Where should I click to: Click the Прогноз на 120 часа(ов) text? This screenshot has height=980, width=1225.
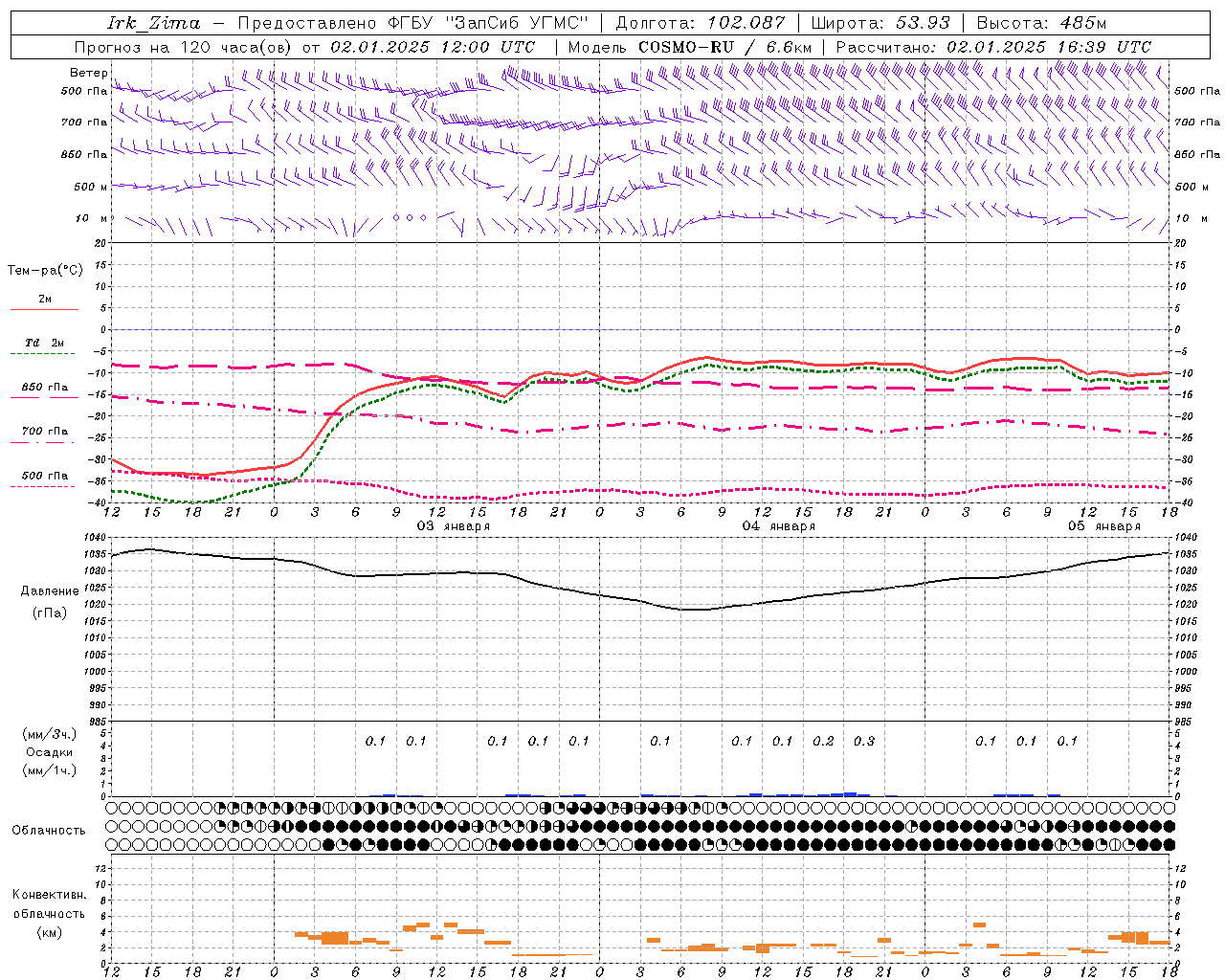pos(184,47)
